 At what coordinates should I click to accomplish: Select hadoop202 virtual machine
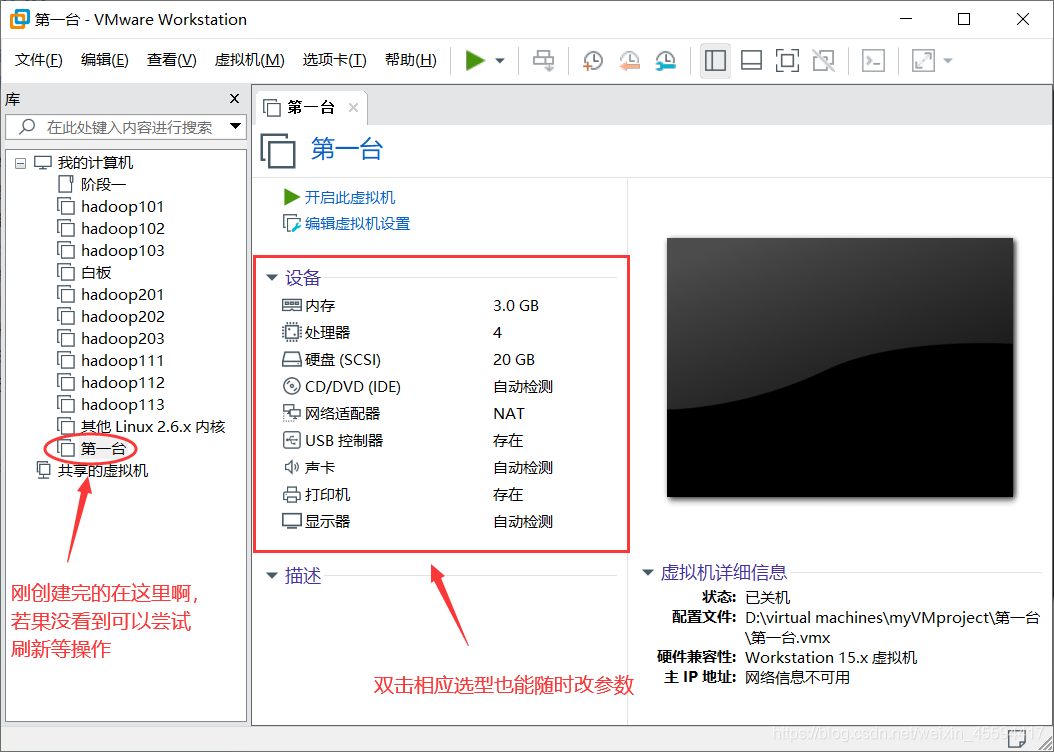pyautogui.click(x=111, y=317)
